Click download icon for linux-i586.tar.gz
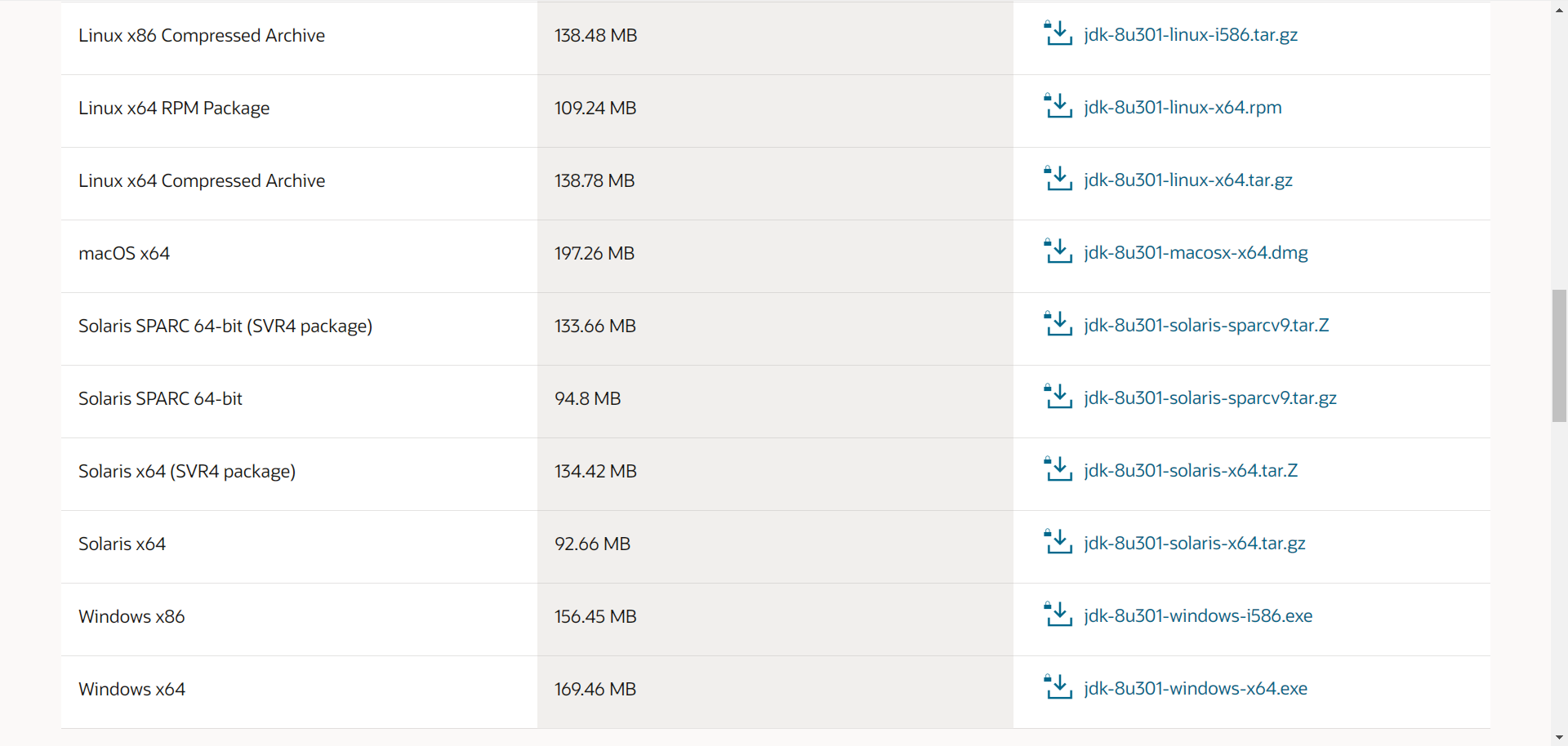Screen dimensions: 1568x746 pyautogui.click(x=1058, y=33)
